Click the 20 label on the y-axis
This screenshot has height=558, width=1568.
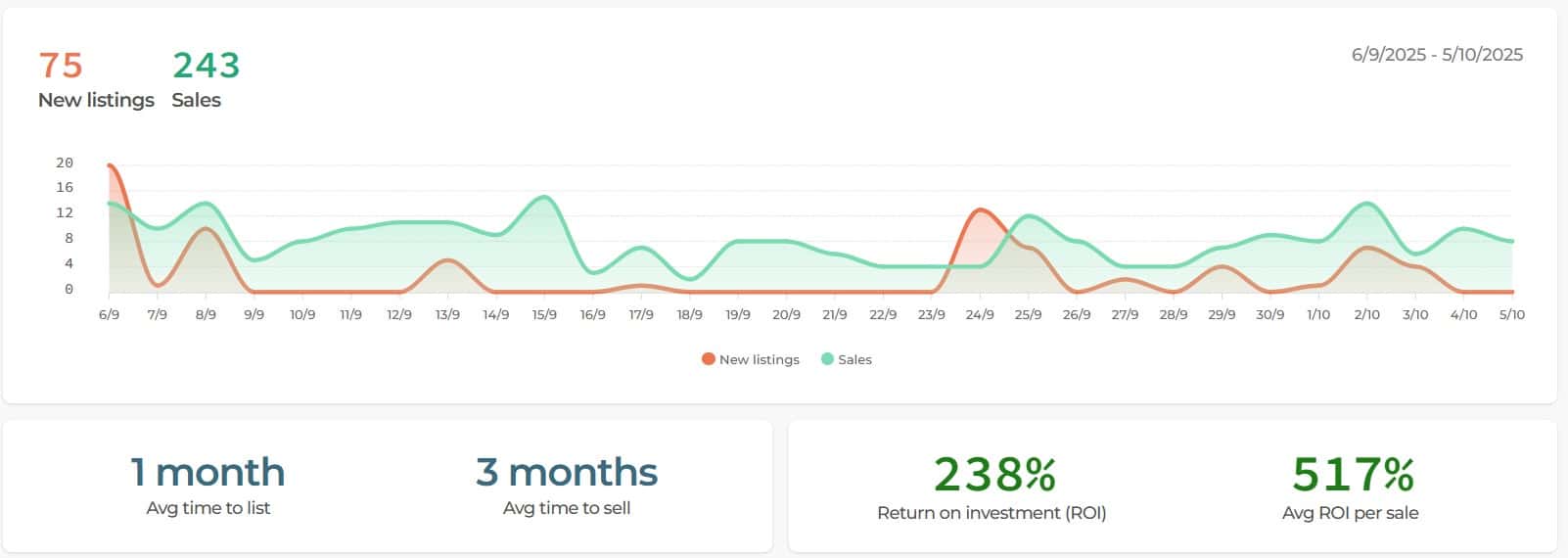[x=65, y=163]
